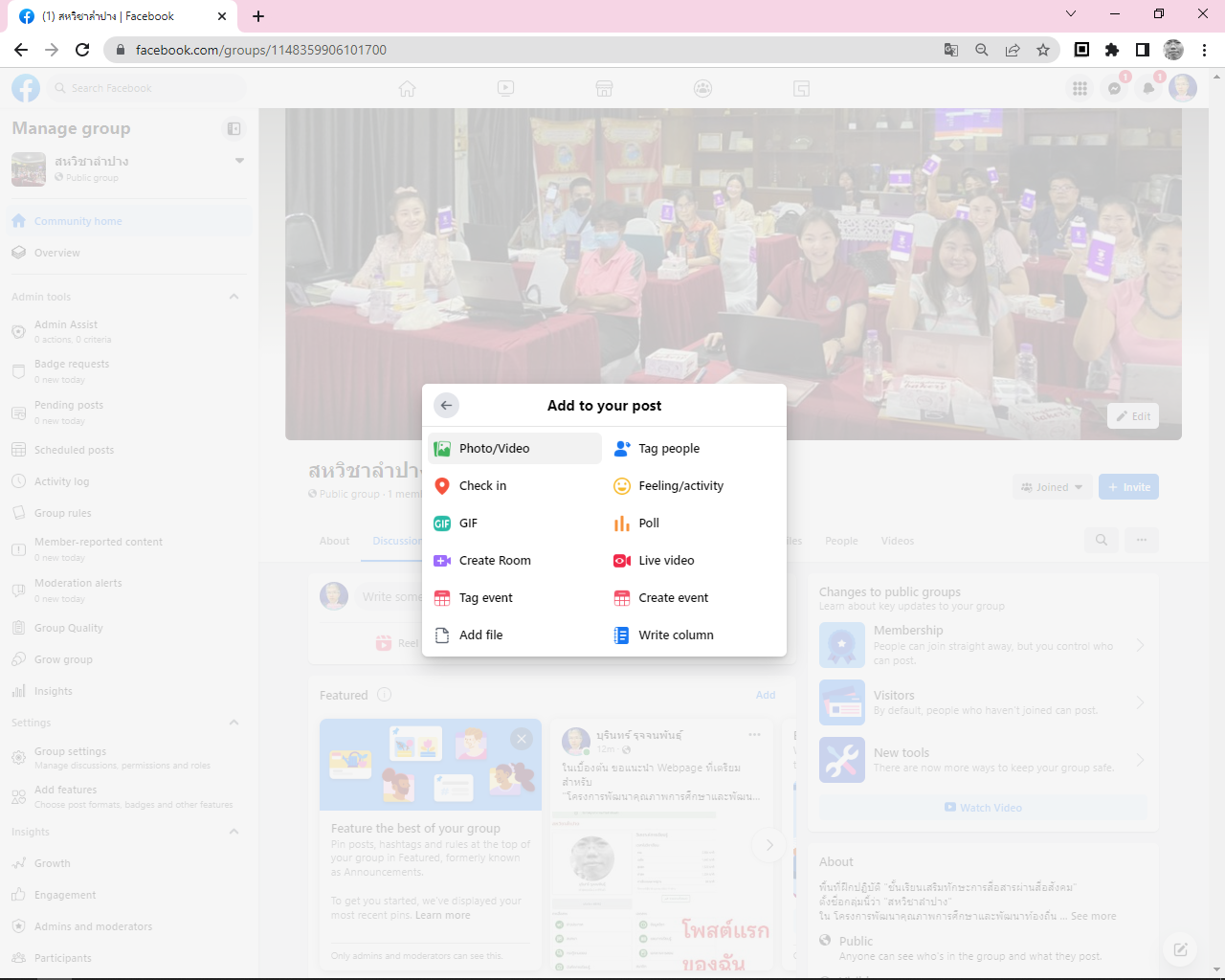The image size is (1225, 980).
Task: Open the group more options button
Action: [1142, 540]
